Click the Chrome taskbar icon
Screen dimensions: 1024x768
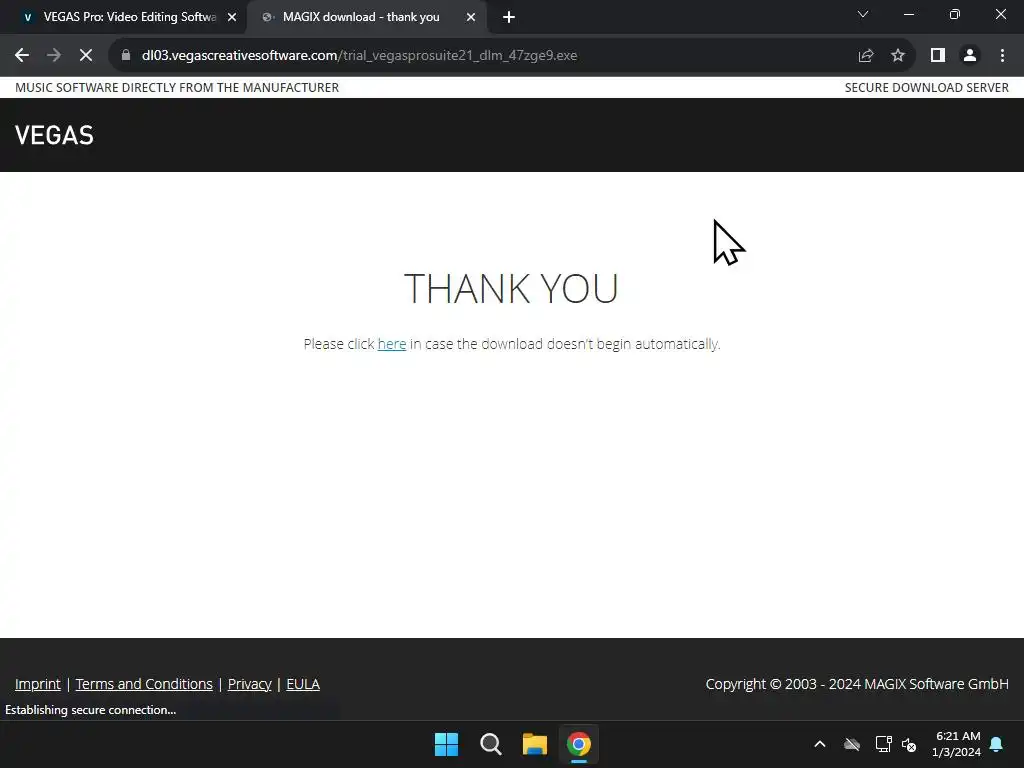[x=579, y=744]
